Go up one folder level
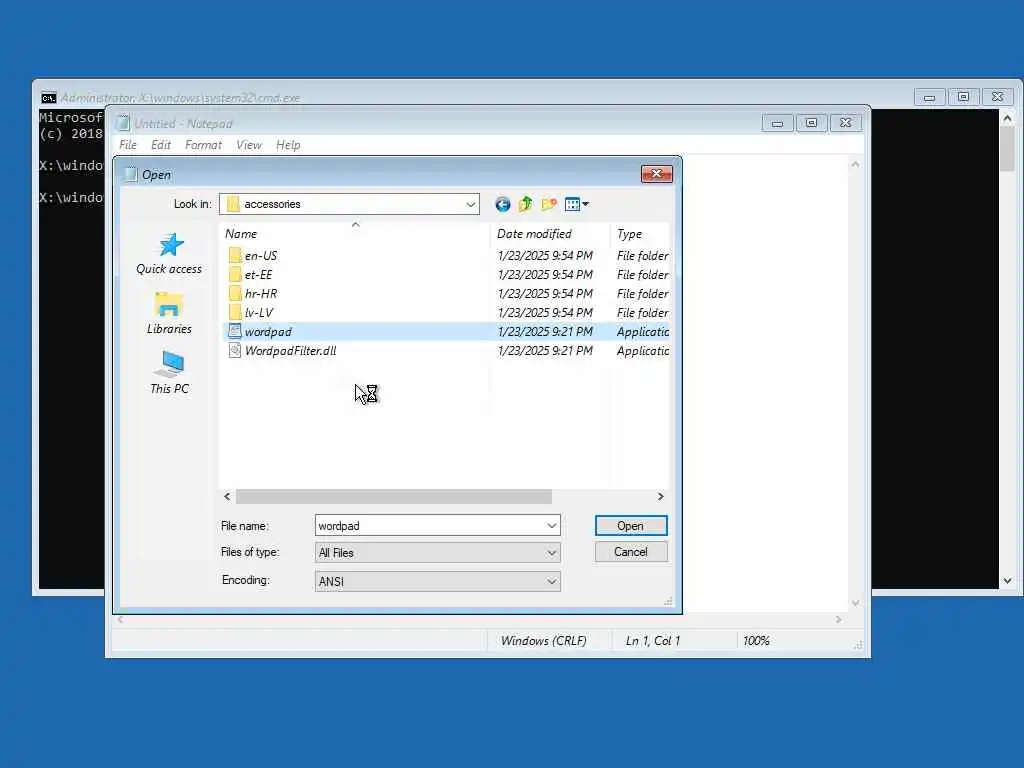The image size is (1024, 768). [525, 204]
